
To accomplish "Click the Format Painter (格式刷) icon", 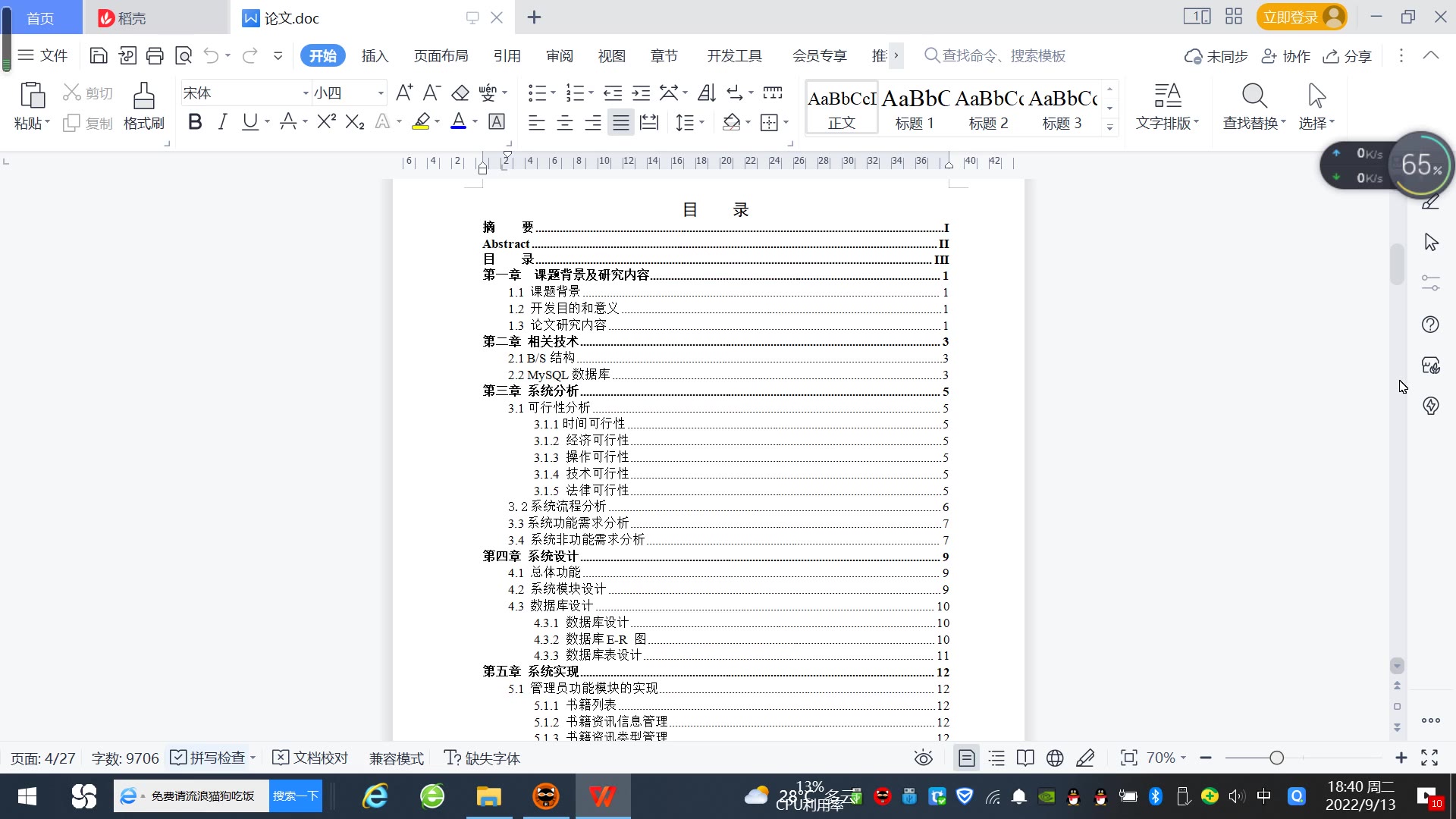I will pos(143,105).
